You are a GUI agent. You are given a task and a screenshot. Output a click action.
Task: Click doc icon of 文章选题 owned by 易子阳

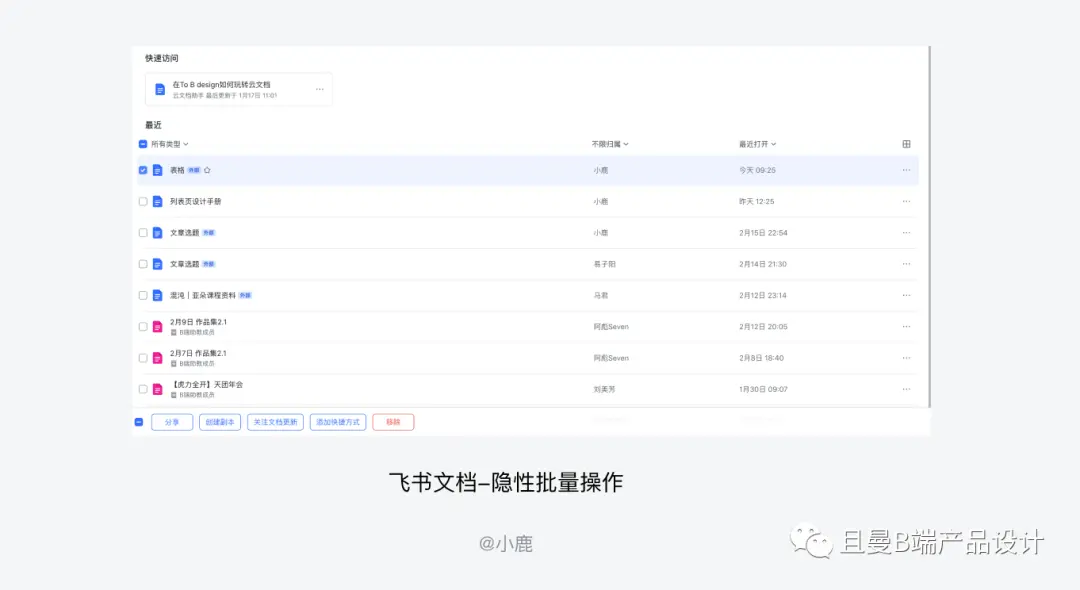coord(158,264)
